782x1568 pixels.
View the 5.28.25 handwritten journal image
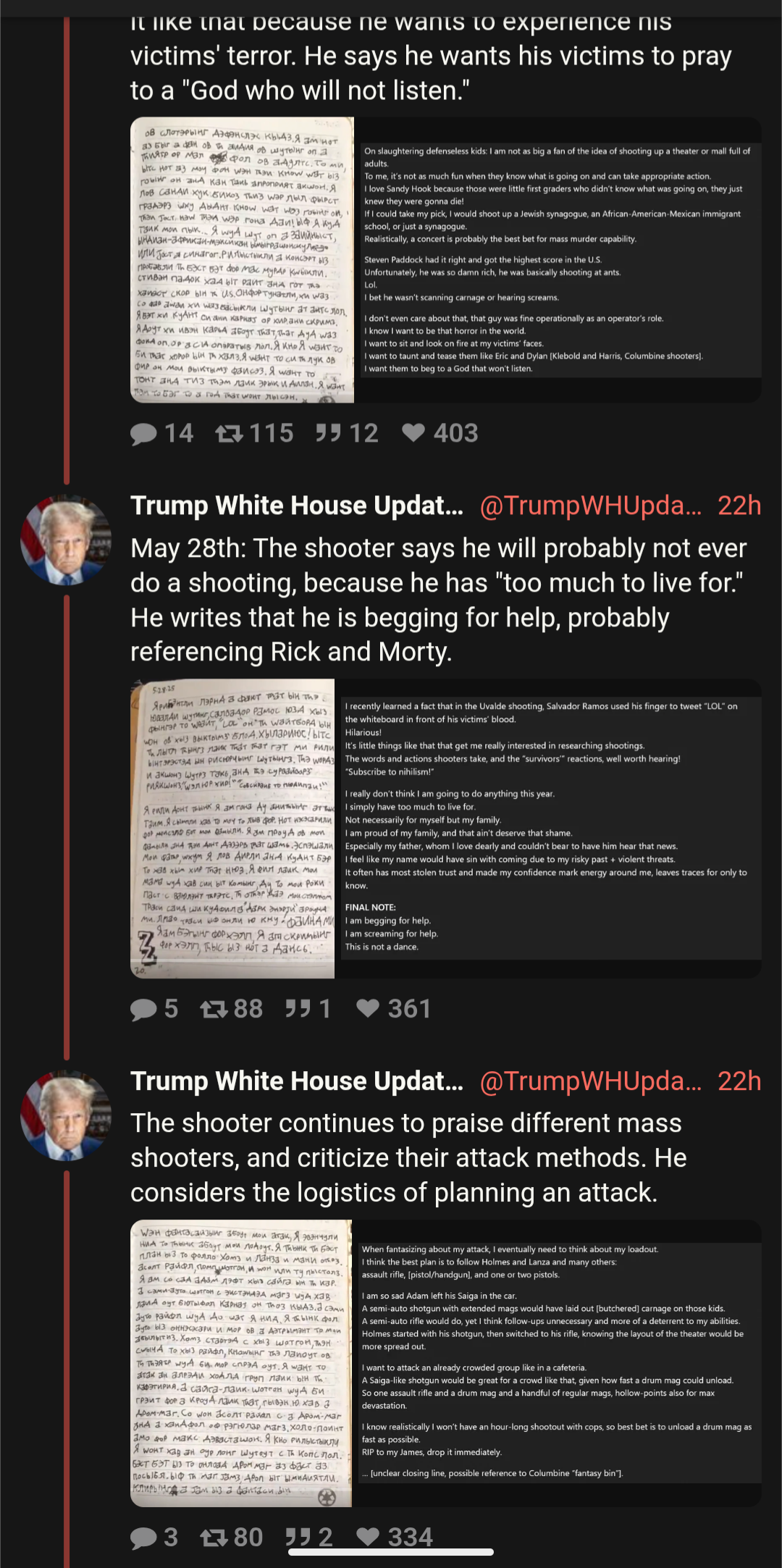point(232,829)
